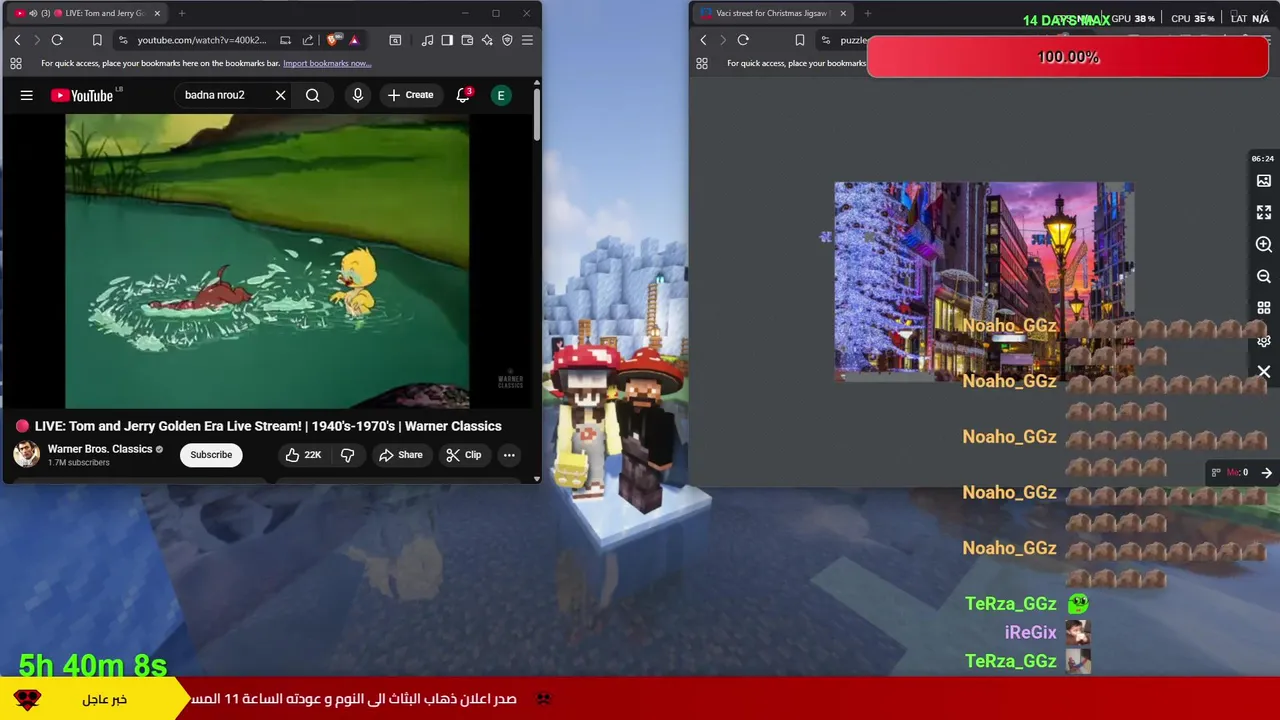Bookmark the YouTube page
This screenshot has height=720, width=1280.
(97, 40)
